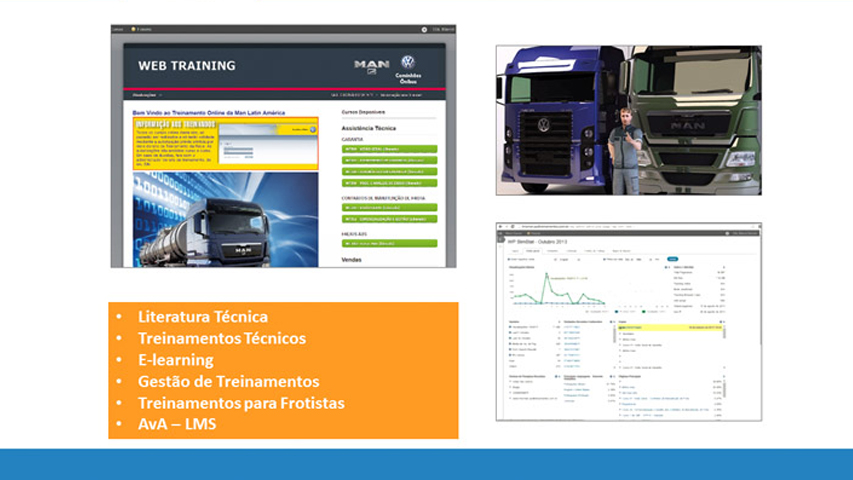
Task: Open the first green course button under Garantia
Action: [389, 148]
